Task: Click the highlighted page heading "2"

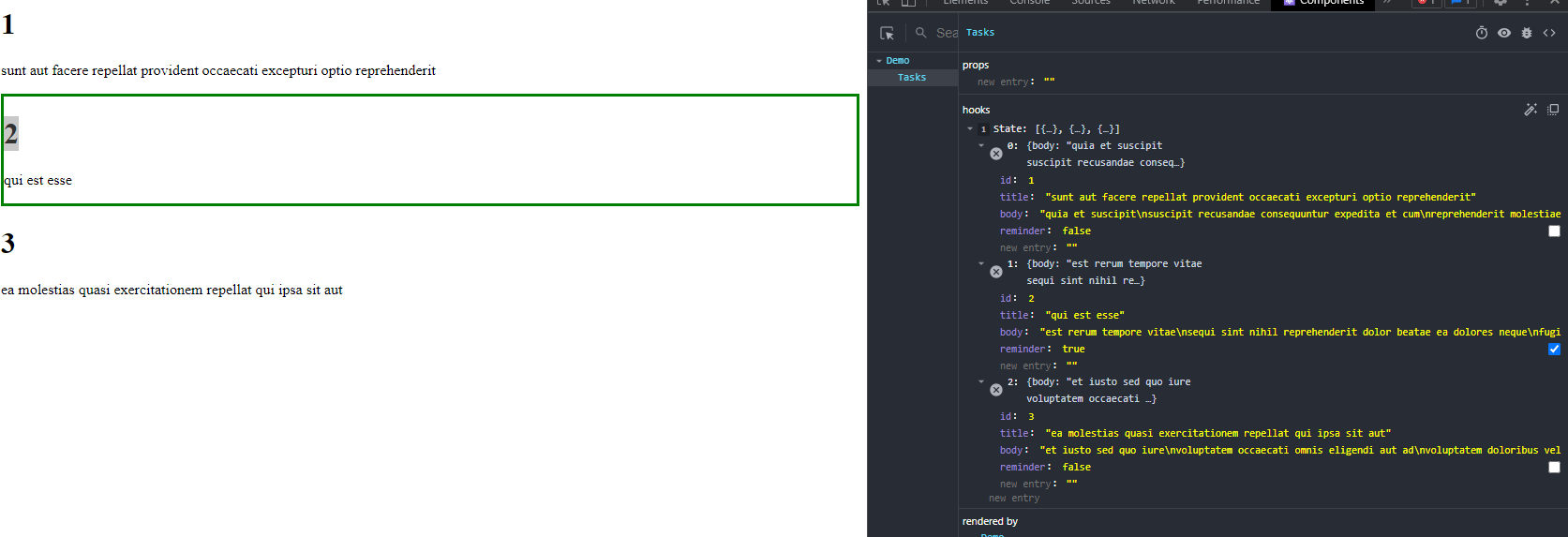Action: [10, 134]
